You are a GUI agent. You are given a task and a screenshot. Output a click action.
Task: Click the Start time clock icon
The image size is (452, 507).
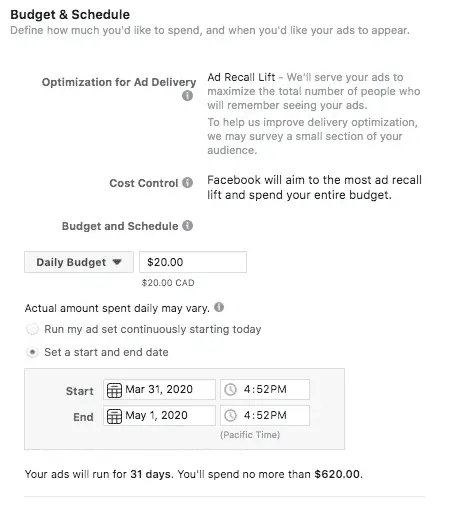(x=230, y=389)
